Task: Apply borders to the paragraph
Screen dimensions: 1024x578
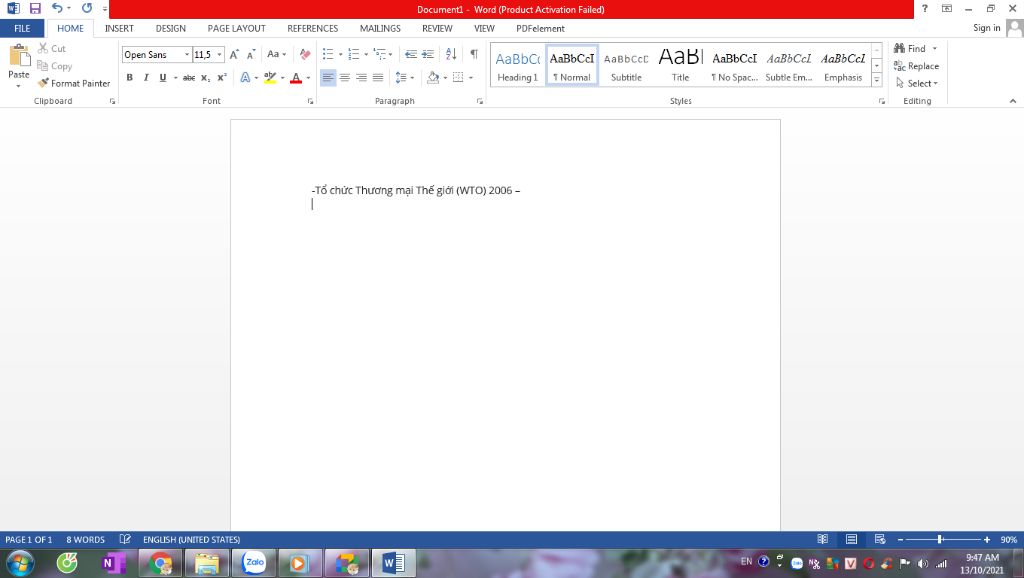Action: point(458,77)
